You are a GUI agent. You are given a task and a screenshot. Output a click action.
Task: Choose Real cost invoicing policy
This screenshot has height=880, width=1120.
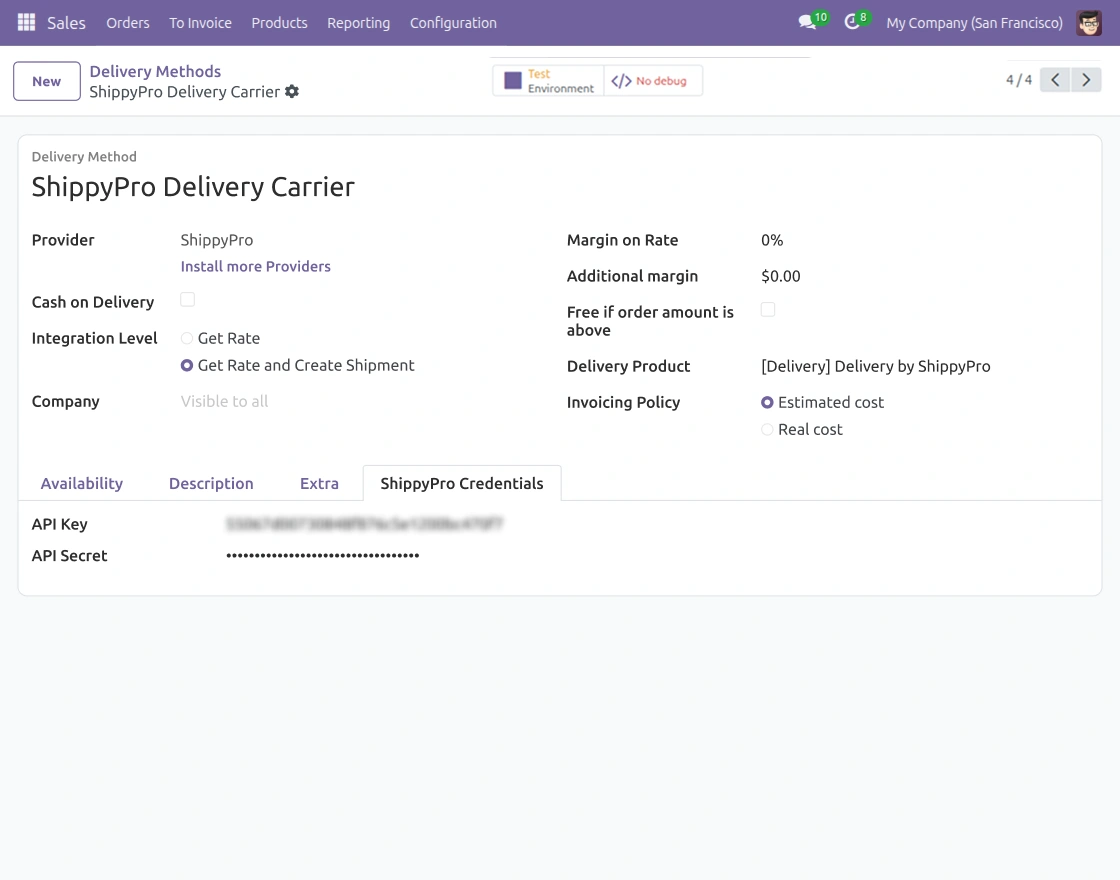click(x=767, y=429)
